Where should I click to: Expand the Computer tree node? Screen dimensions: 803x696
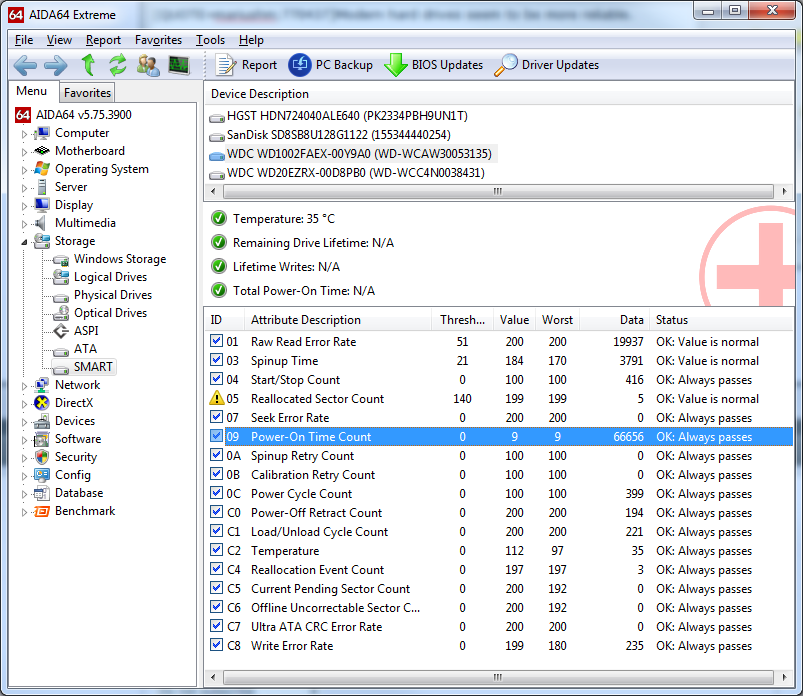tap(24, 134)
